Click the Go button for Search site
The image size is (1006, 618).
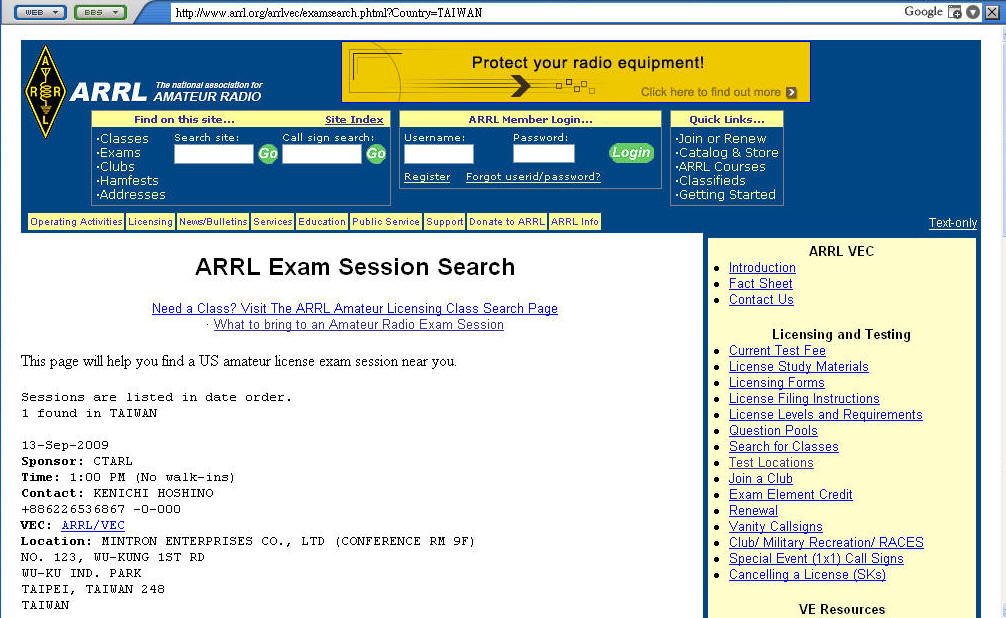pos(268,153)
